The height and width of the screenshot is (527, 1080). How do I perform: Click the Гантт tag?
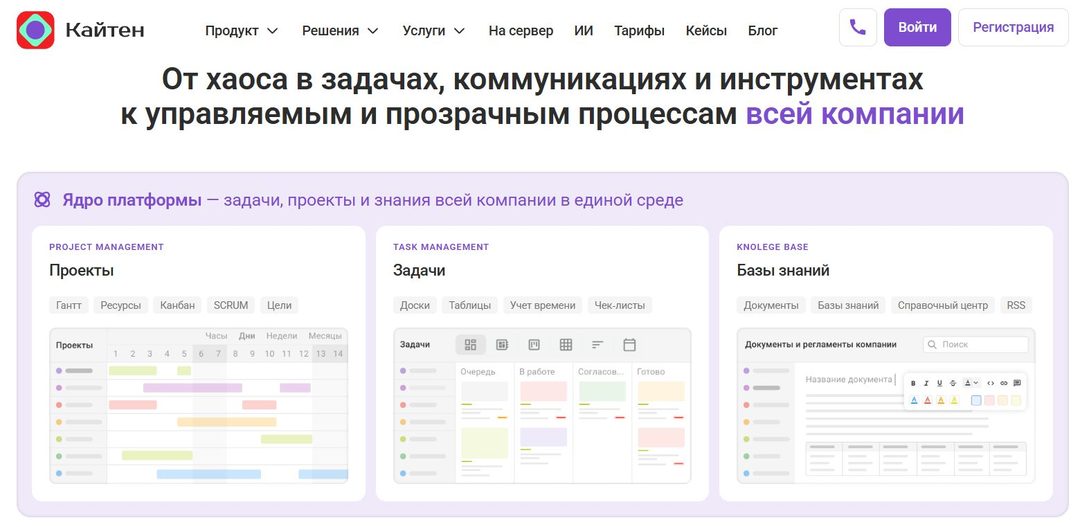click(x=69, y=305)
